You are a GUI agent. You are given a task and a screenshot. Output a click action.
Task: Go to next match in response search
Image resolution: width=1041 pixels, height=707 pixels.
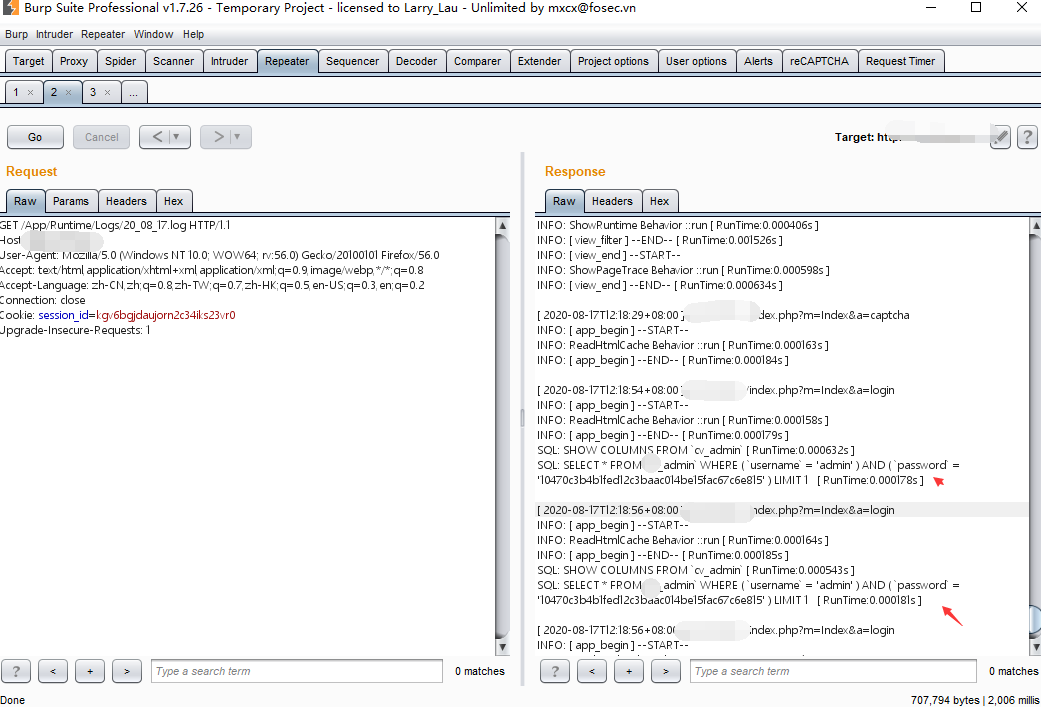666,671
